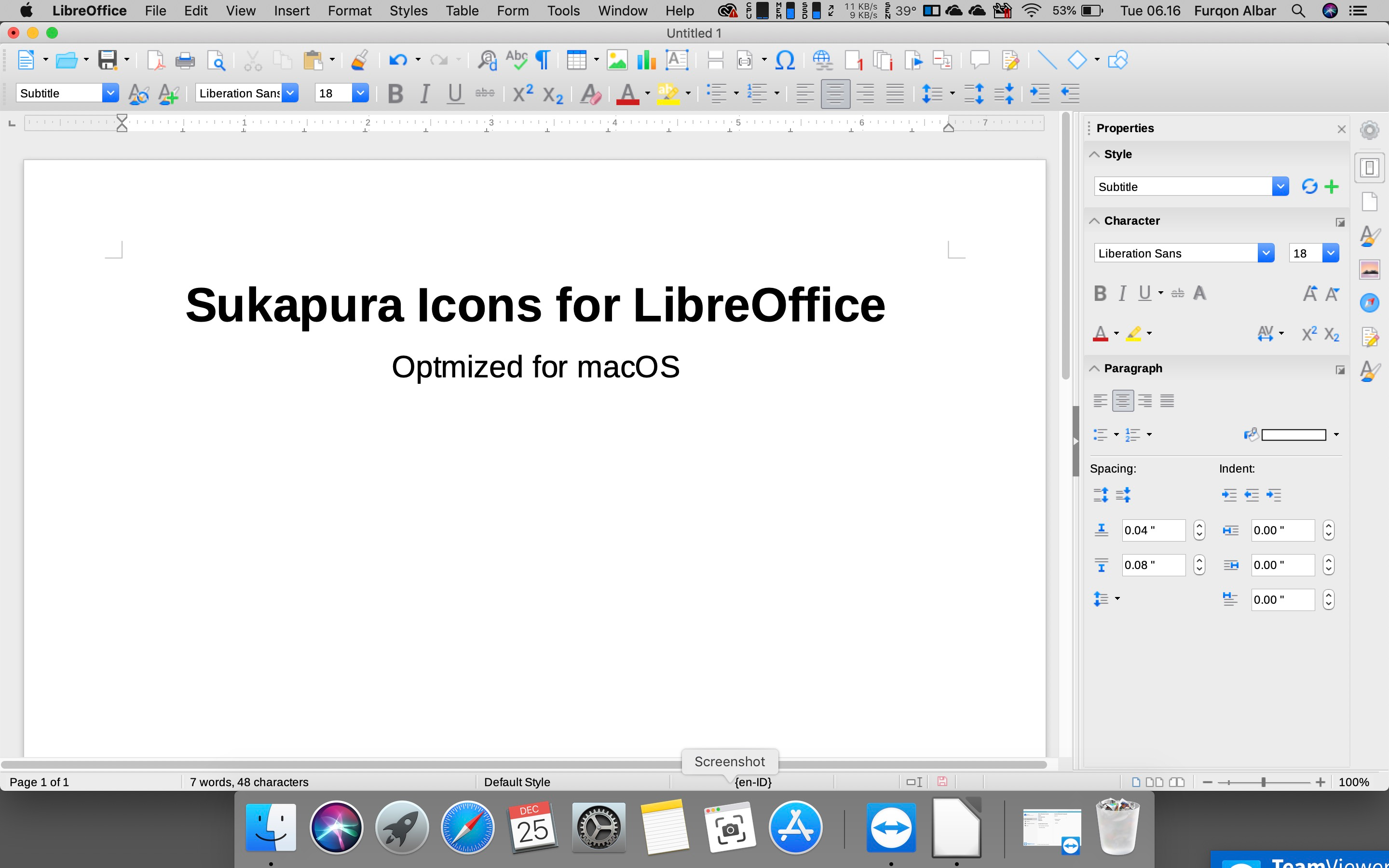Toggle Italic in sidebar Character section

(x=1122, y=293)
